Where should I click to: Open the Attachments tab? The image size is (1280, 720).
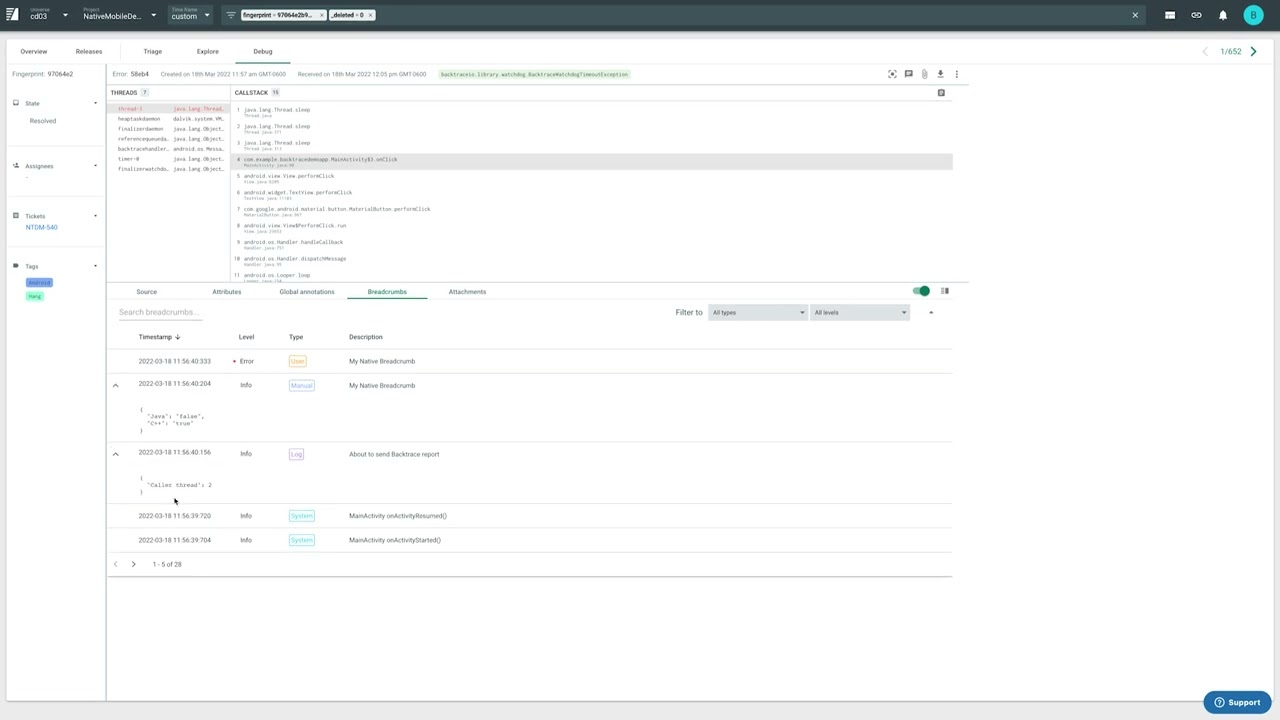tap(467, 292)
